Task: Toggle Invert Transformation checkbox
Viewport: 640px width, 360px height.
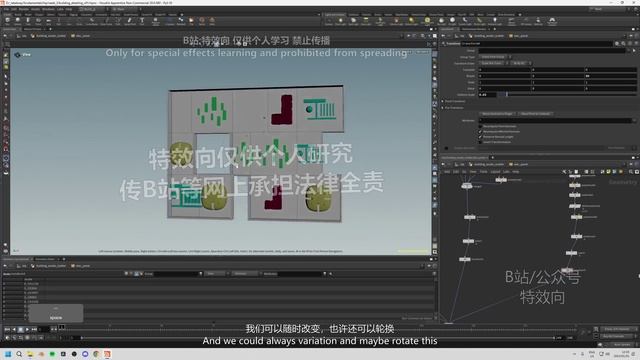Action: click(x=480, y=142)
